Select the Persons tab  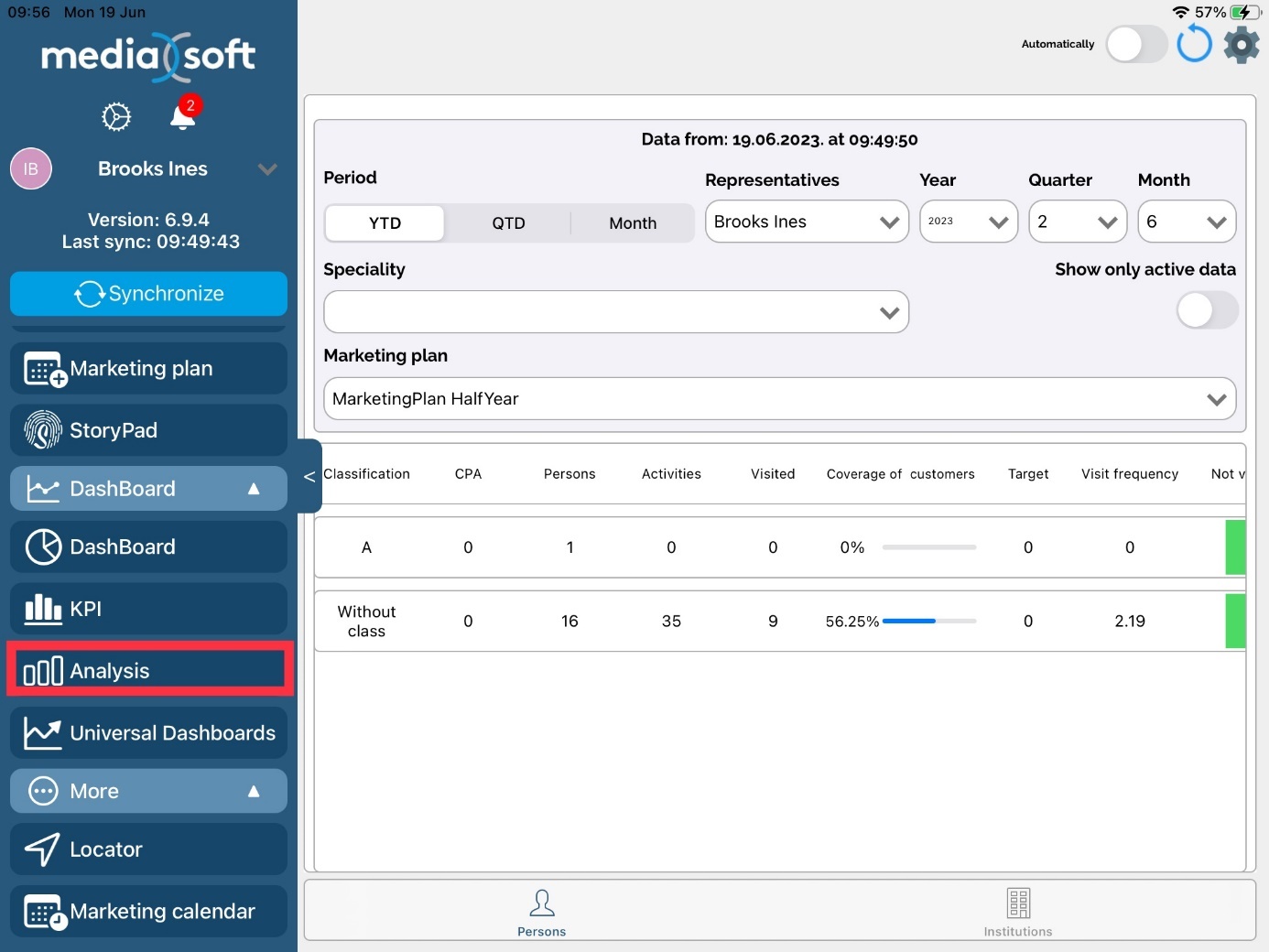point(541,912)
